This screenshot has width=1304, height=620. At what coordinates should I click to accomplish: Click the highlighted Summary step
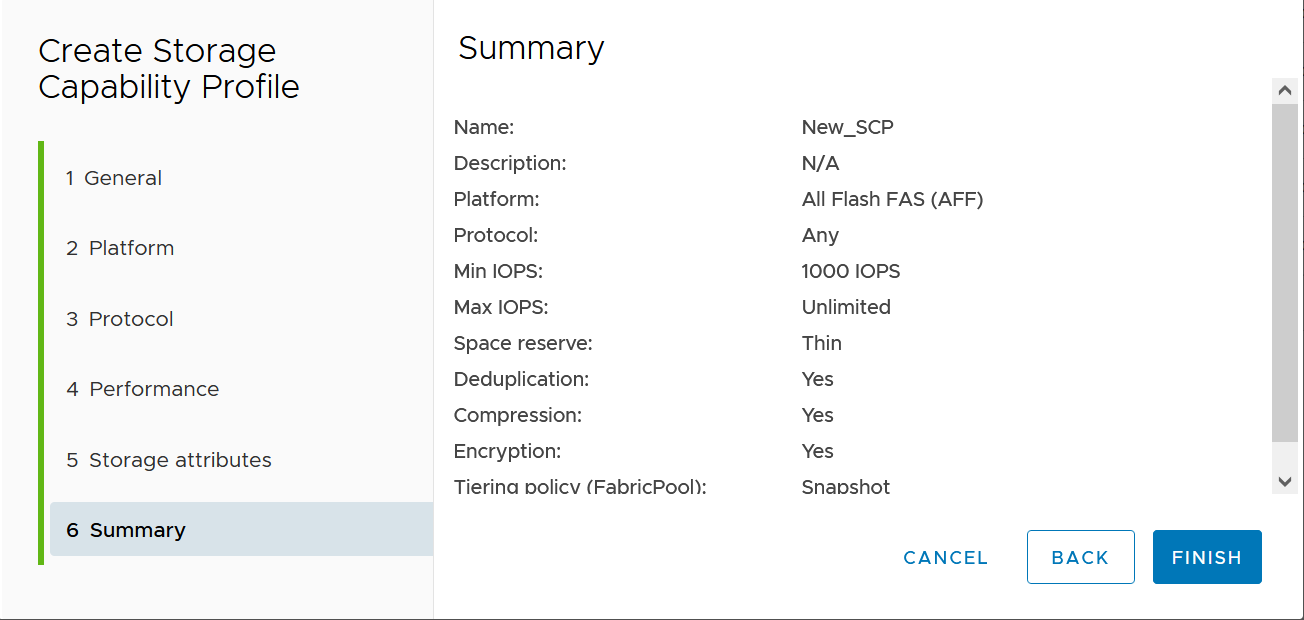(x=126, y=530)
